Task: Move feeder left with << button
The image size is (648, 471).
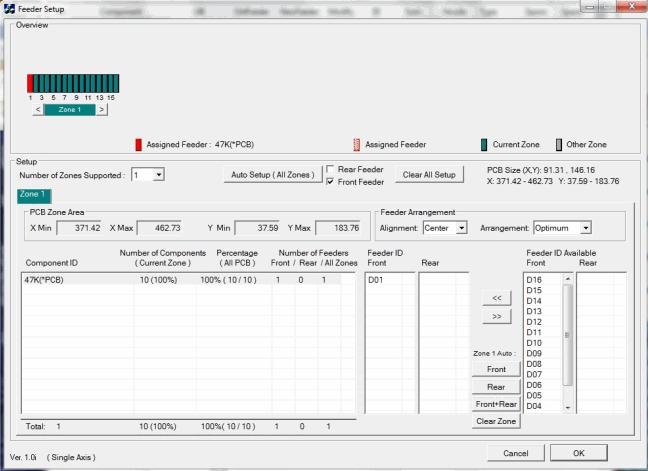Action: click(x=497, y=297)
